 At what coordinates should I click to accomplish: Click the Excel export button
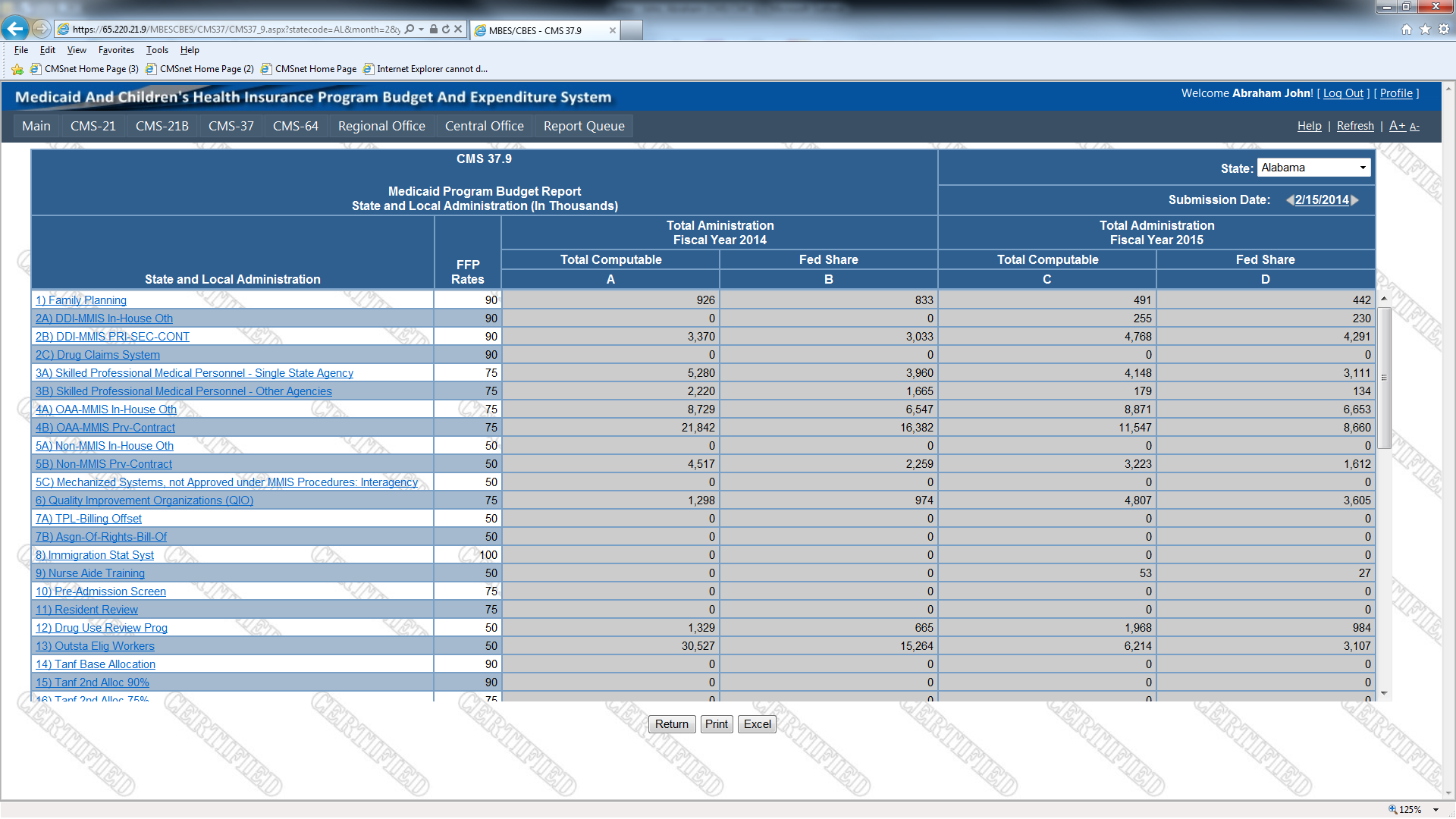click(757, 724)
